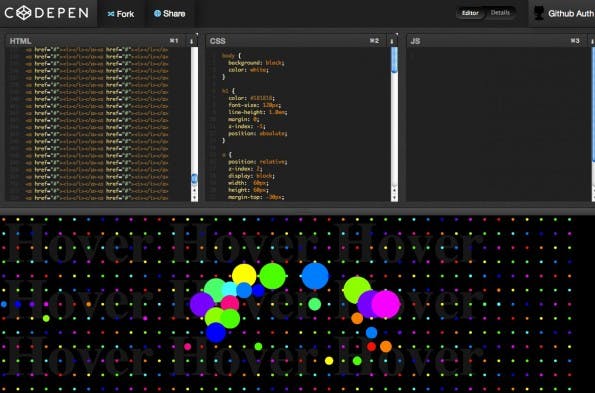Click the Fork button label
595x393 pixels.
pos(125,14)
